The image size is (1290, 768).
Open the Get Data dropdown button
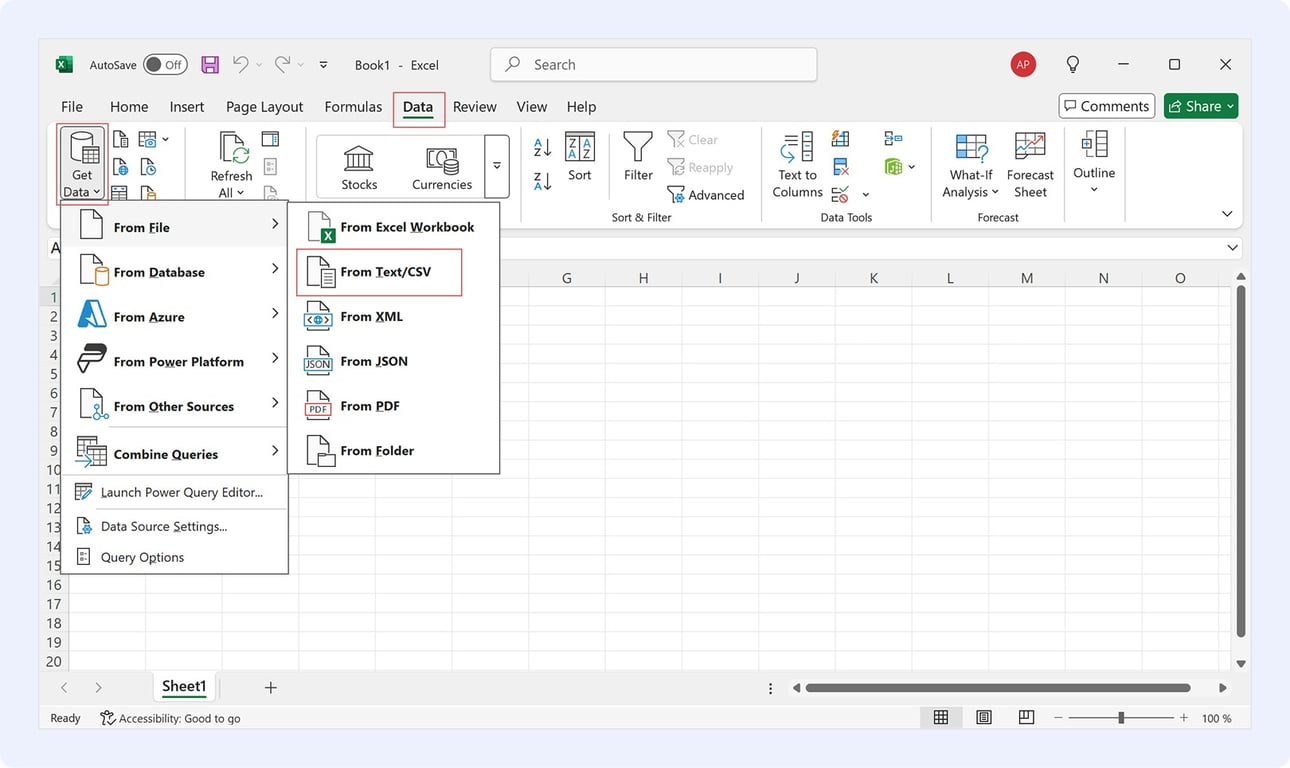[x=82, y=164]
